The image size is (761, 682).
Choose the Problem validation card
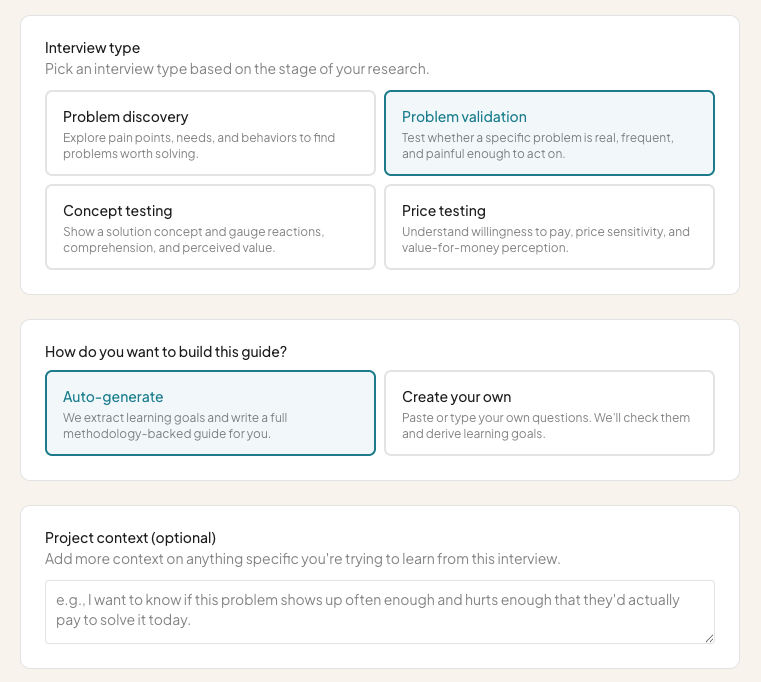coord(549,133)
